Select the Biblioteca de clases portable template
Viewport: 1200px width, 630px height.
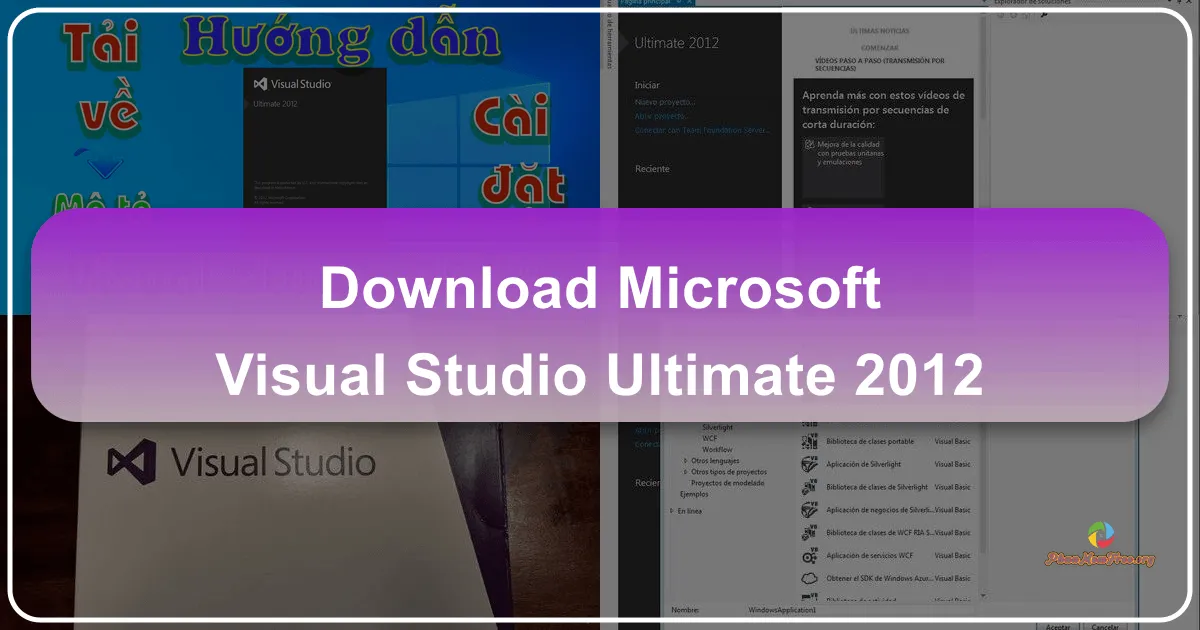(870, 441)
